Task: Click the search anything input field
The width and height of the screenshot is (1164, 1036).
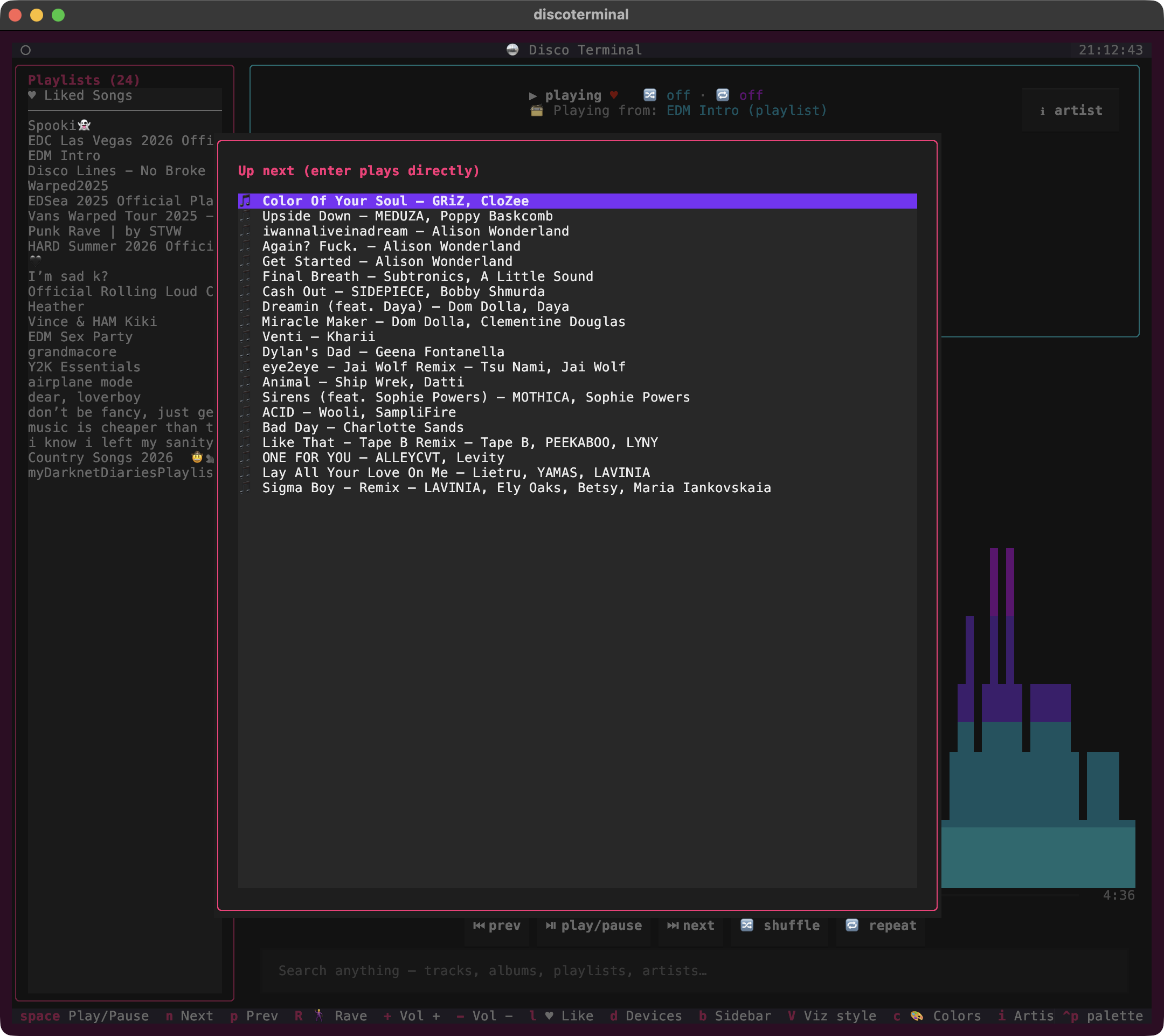Action: coord(695,970)
